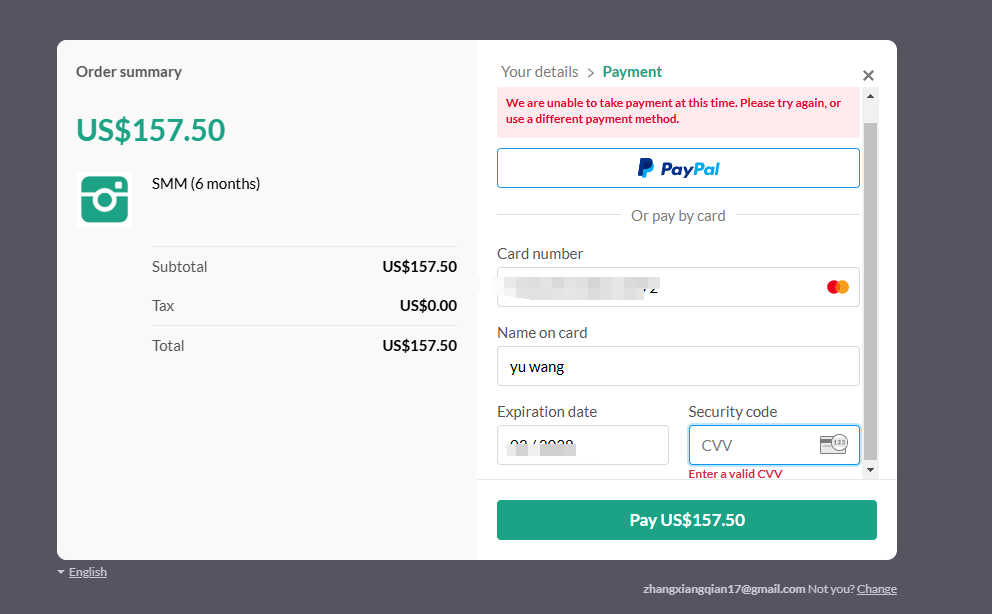Click the breadcrumb chevron after Your details
The image size is (992, 614).
coord(591,73)
